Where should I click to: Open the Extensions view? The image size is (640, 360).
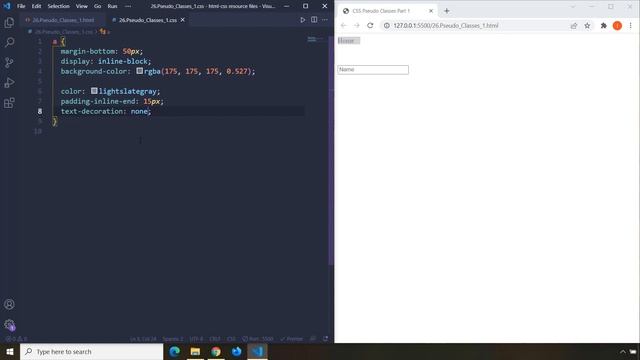(x=9, y=102)
